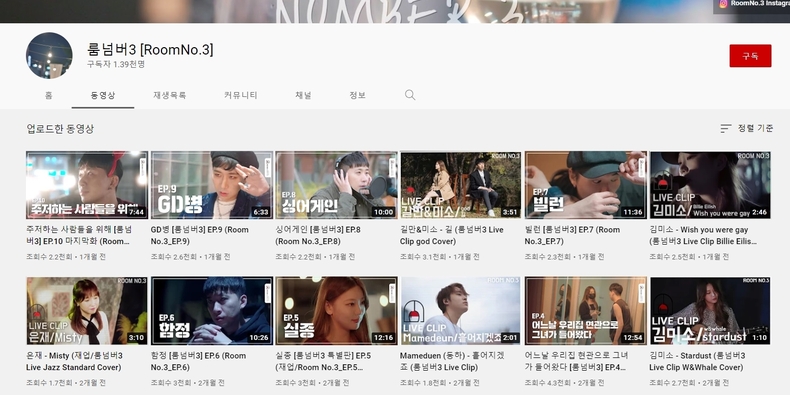Viewport: 790px width, 395px height.
Task: Click the title 빌런 [룸넘버3] EP.7
Action: [x=572, y=236]
